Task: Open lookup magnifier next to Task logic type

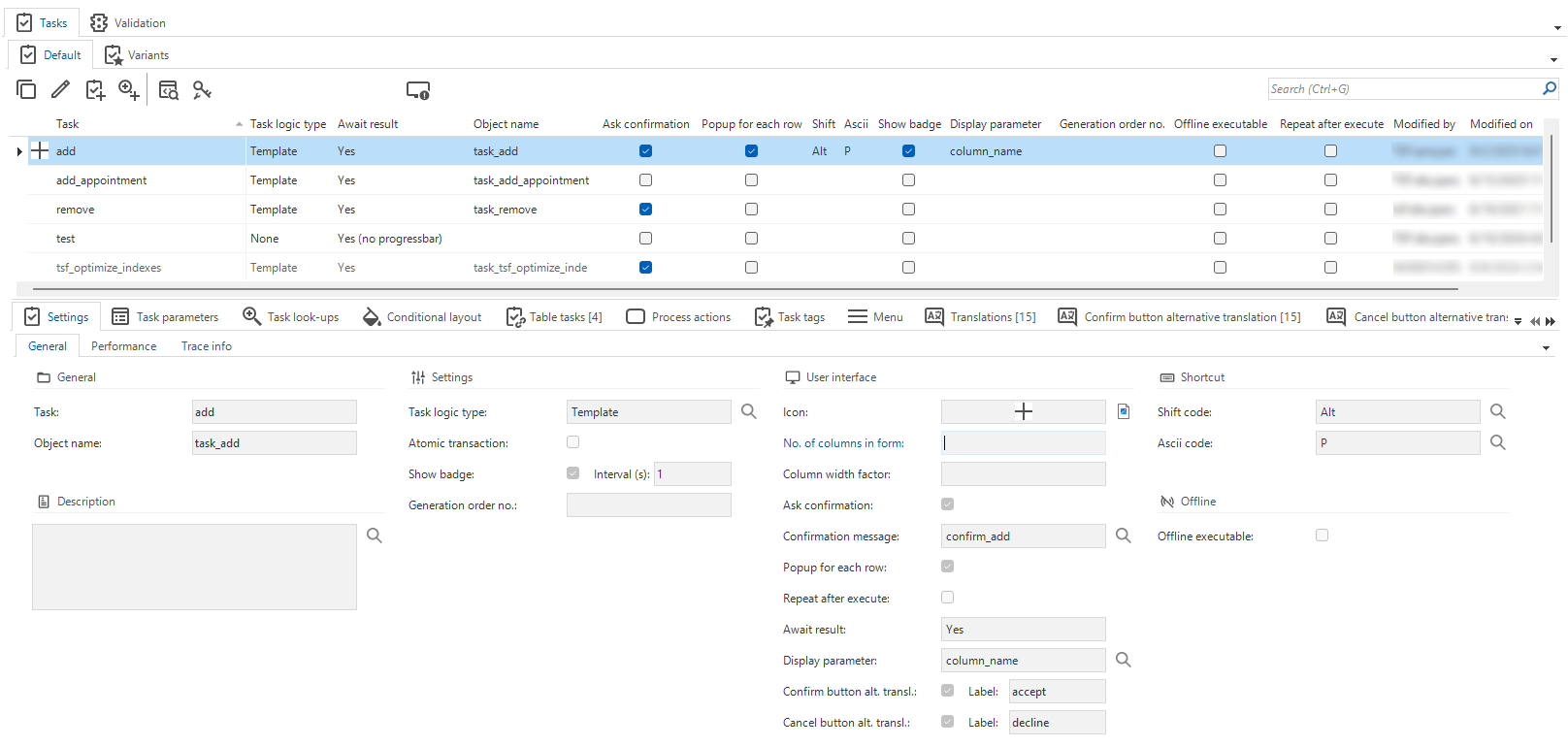Action: tap(749, 411)
